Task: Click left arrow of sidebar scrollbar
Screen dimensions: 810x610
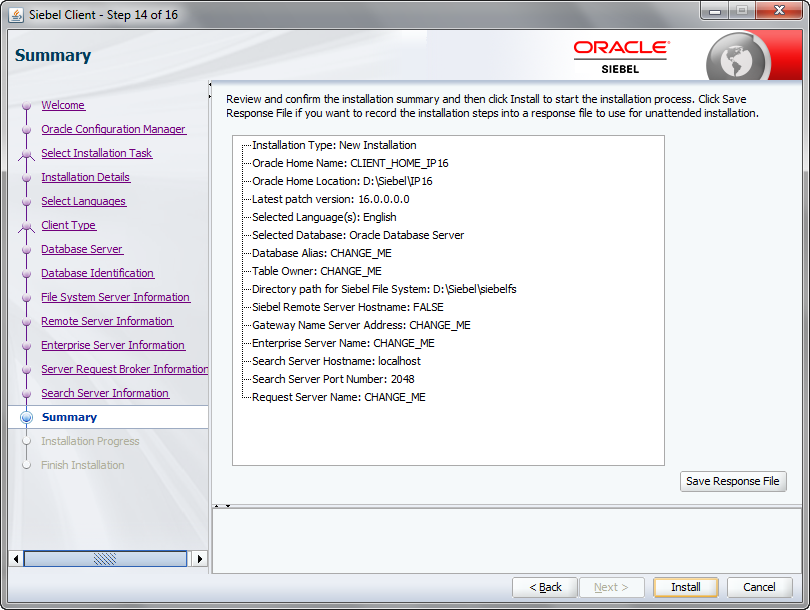Action: point(16,558)
